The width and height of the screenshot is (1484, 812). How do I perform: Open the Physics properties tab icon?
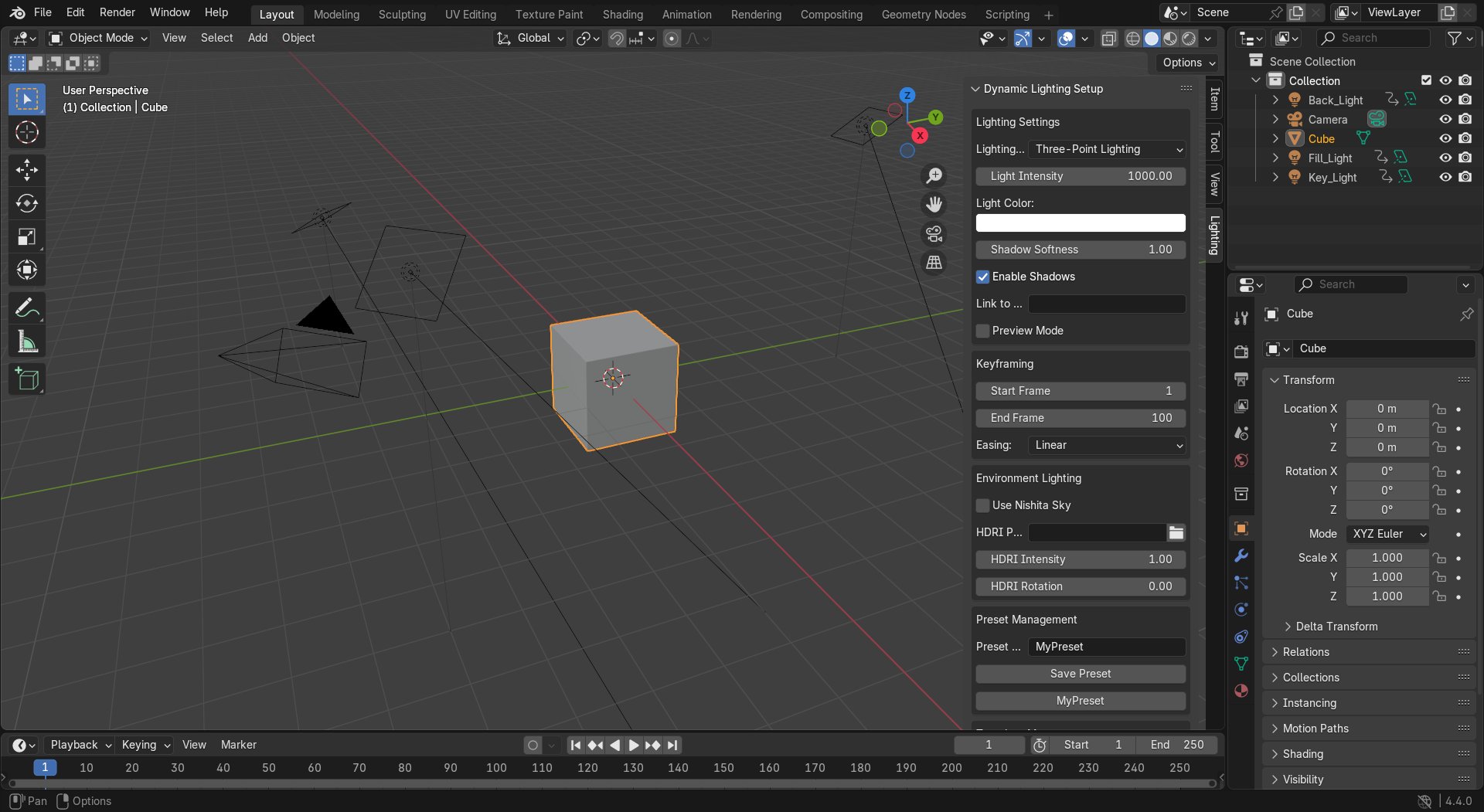click(x=1241, y=610)
